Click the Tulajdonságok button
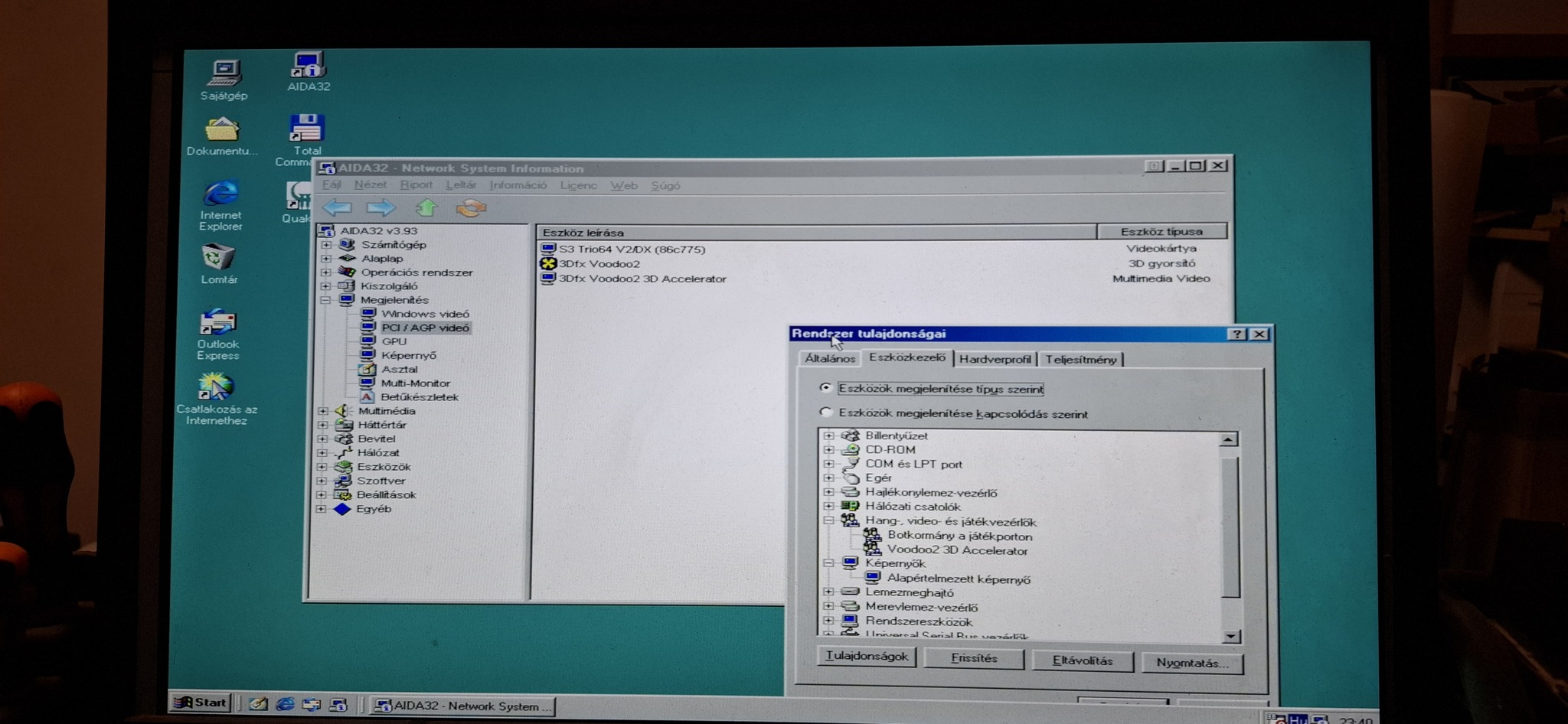 [867, 657]
